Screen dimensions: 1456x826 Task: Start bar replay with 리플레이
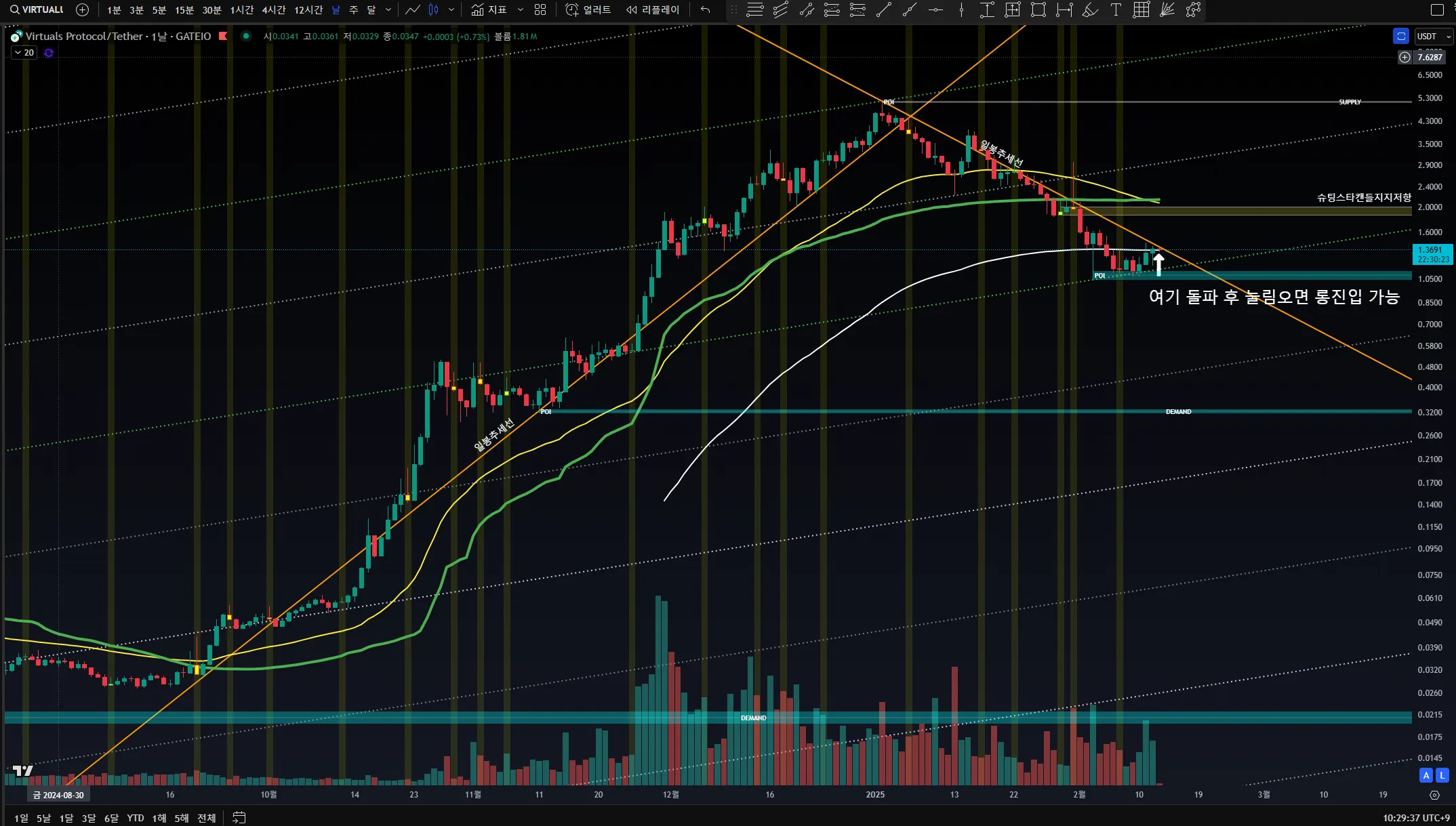652,9
